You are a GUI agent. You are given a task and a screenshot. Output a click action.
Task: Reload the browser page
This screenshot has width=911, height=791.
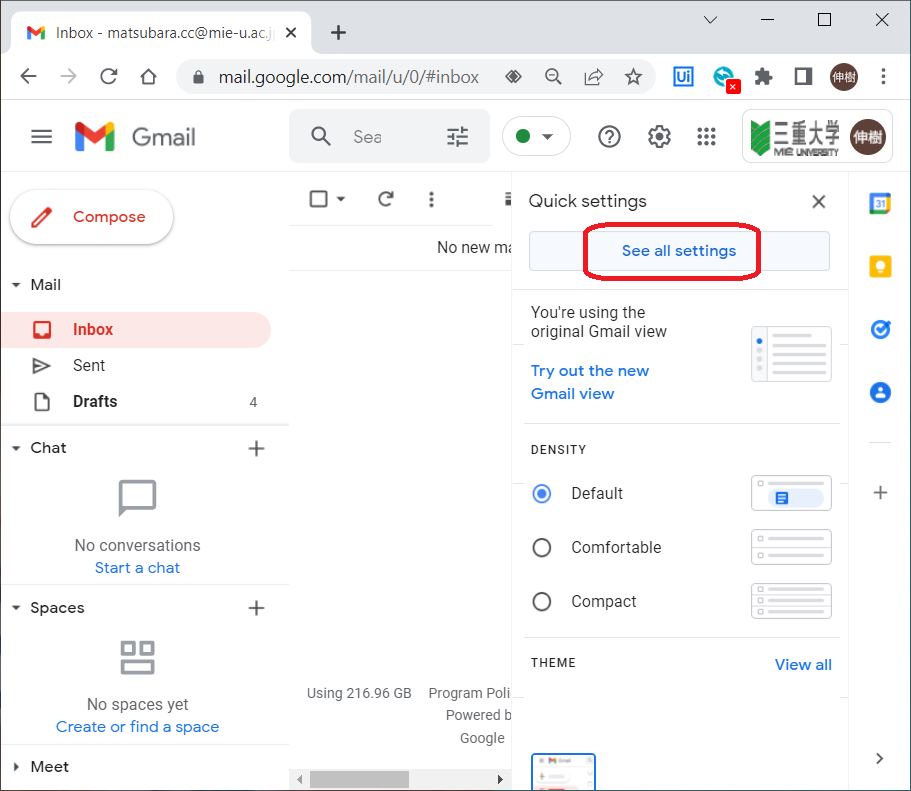tap(109, 77)
